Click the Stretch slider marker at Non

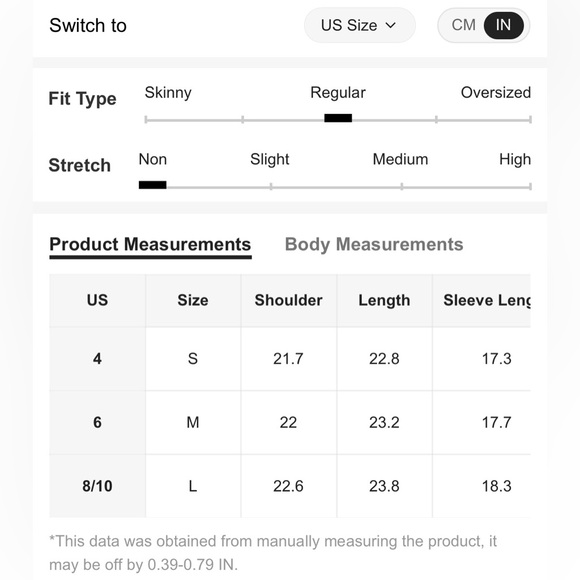(152, 185)
